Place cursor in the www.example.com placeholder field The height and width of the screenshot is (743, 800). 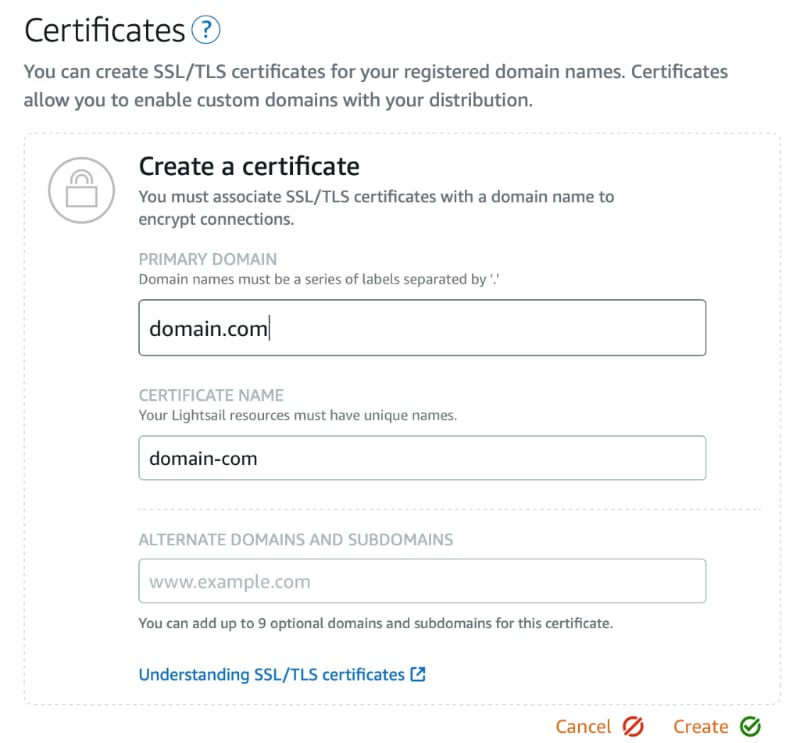point(422,580)
